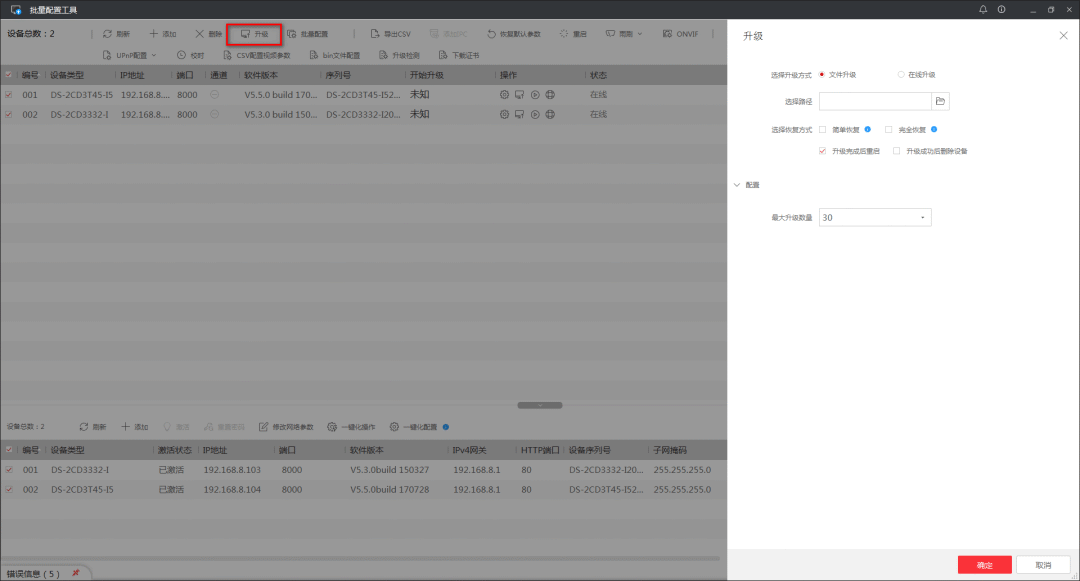This screenshot has width=1080, height=581.
Task: Click info icon next to 简单恢复
Action: (x=868, y=129)
